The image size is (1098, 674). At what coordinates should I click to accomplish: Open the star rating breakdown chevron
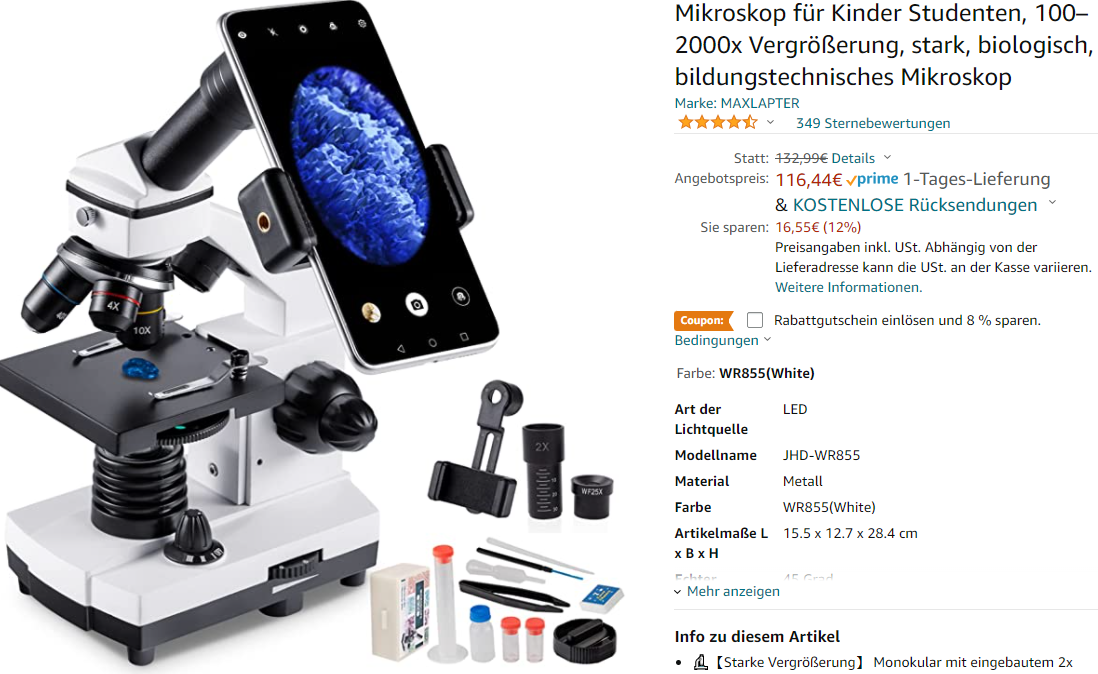tap(770, 122)
